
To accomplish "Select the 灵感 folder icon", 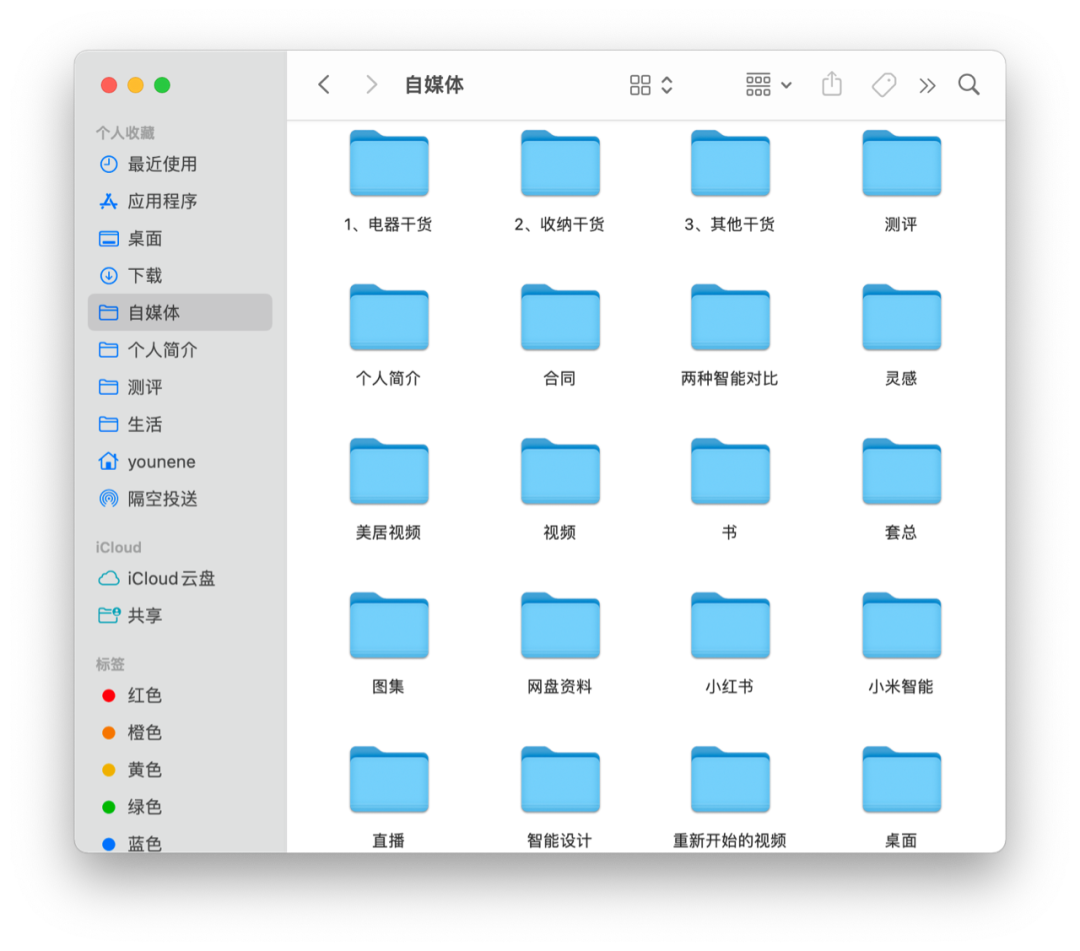I will coord(902,317).
